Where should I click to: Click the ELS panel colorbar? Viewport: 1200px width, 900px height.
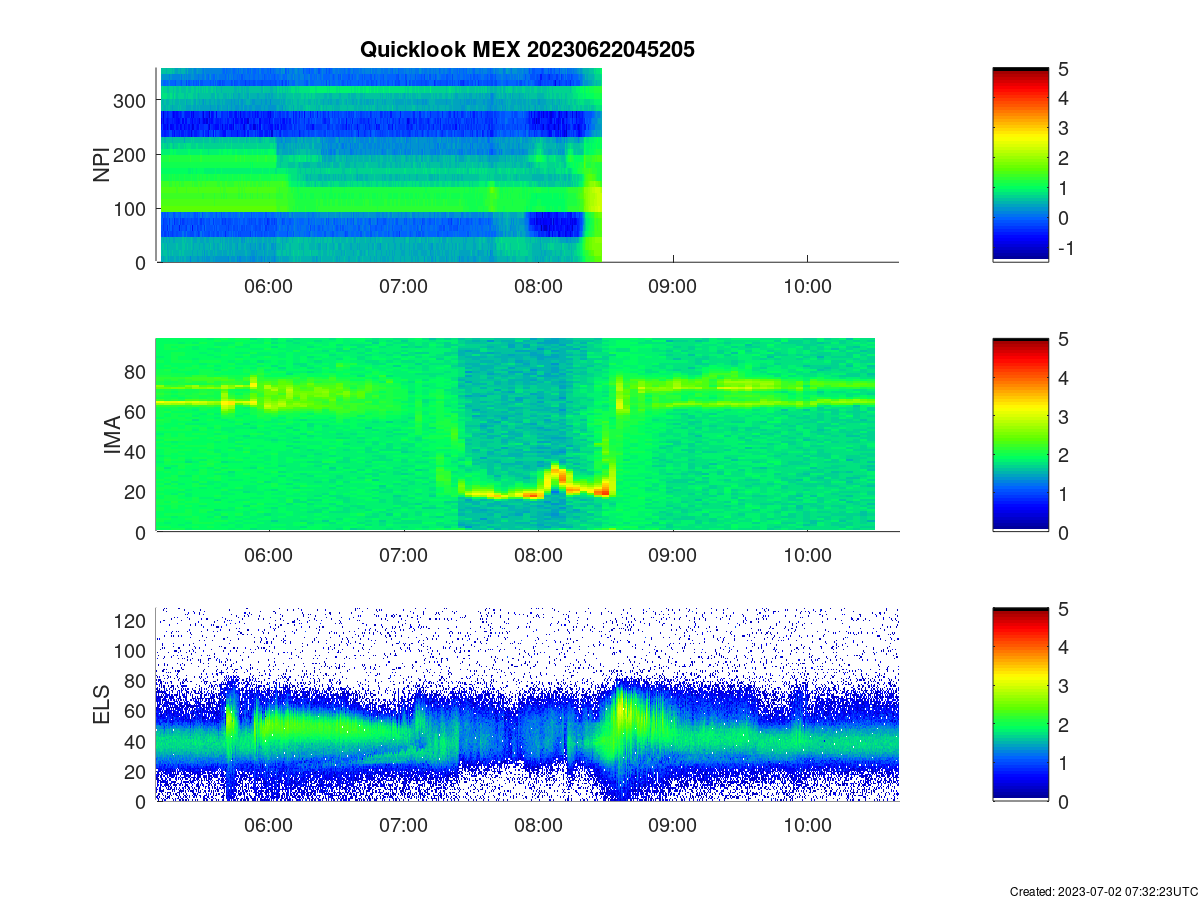coord(1020,704)
